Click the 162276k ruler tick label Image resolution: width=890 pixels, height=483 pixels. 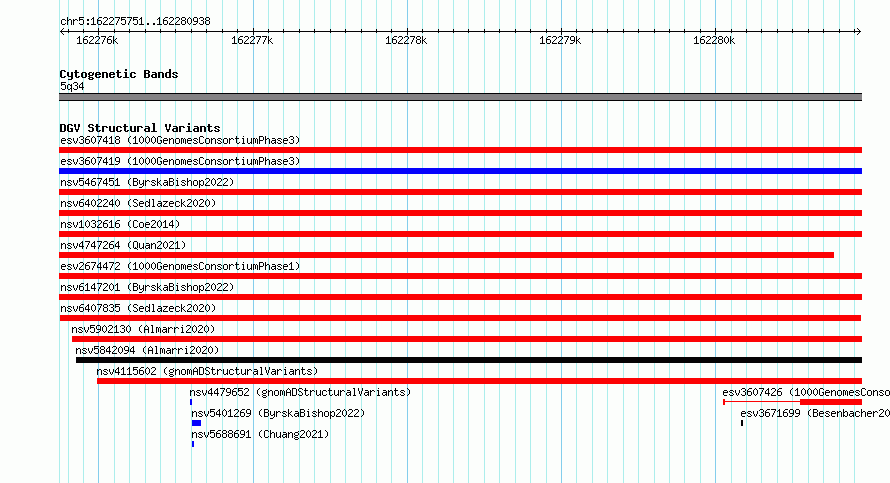[x=97, y=40]
